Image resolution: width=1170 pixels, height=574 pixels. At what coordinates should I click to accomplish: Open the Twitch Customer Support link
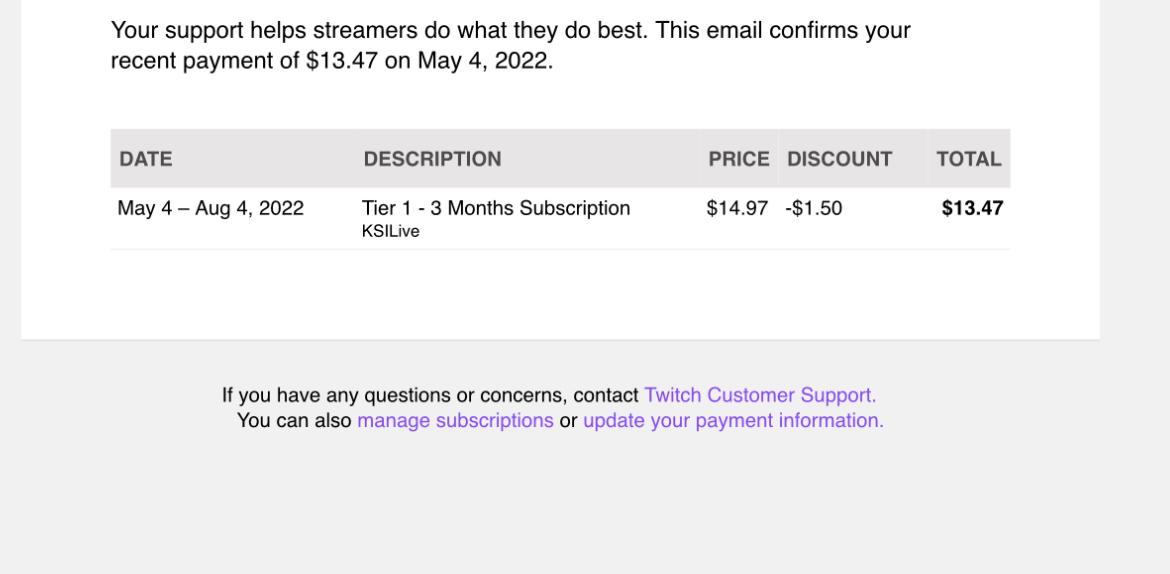point(760,395)
